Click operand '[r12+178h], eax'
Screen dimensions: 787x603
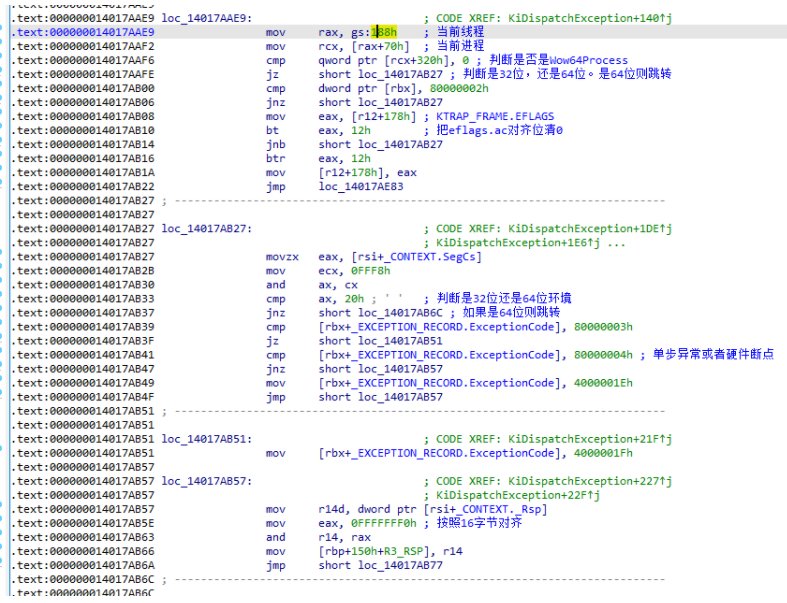[367, 173]
